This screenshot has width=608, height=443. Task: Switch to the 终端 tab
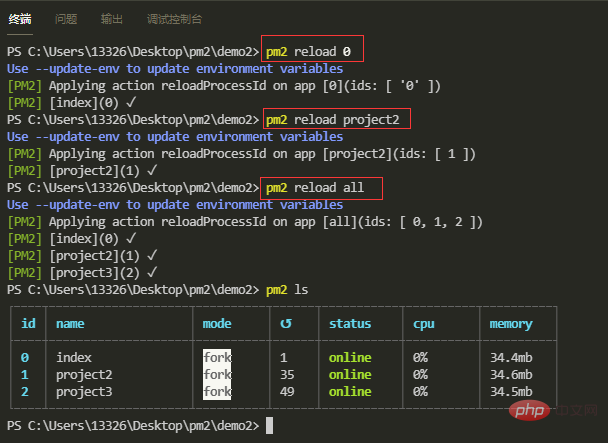20,19
